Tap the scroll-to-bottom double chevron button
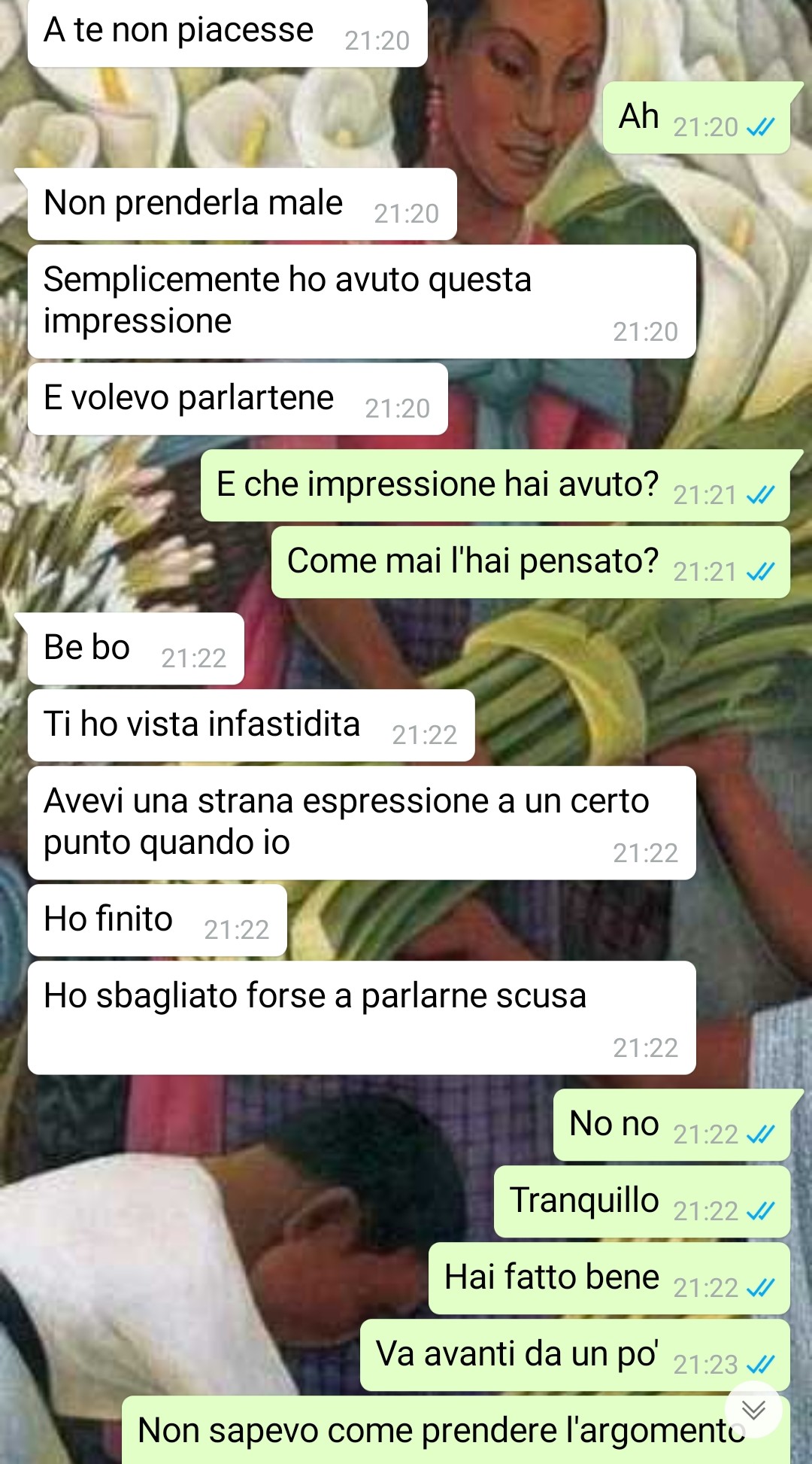This screenshot has width=812, height=1464. point(753,1410)
